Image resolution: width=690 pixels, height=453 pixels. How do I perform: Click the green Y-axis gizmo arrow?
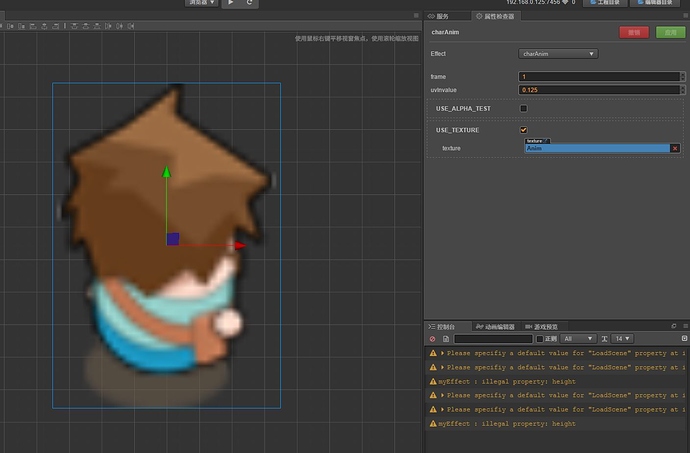pyautogui.click(x=167, y=174)
